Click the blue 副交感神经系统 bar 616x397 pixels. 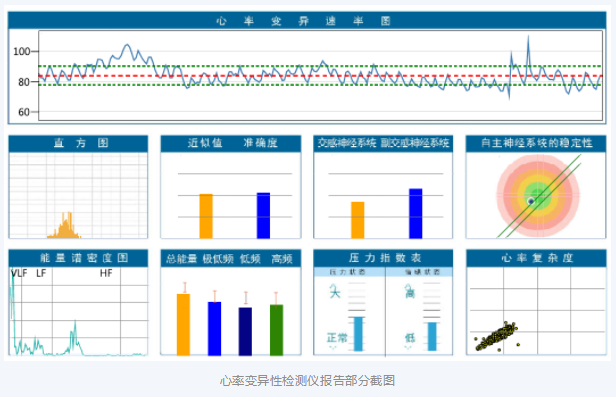[416, 213]
